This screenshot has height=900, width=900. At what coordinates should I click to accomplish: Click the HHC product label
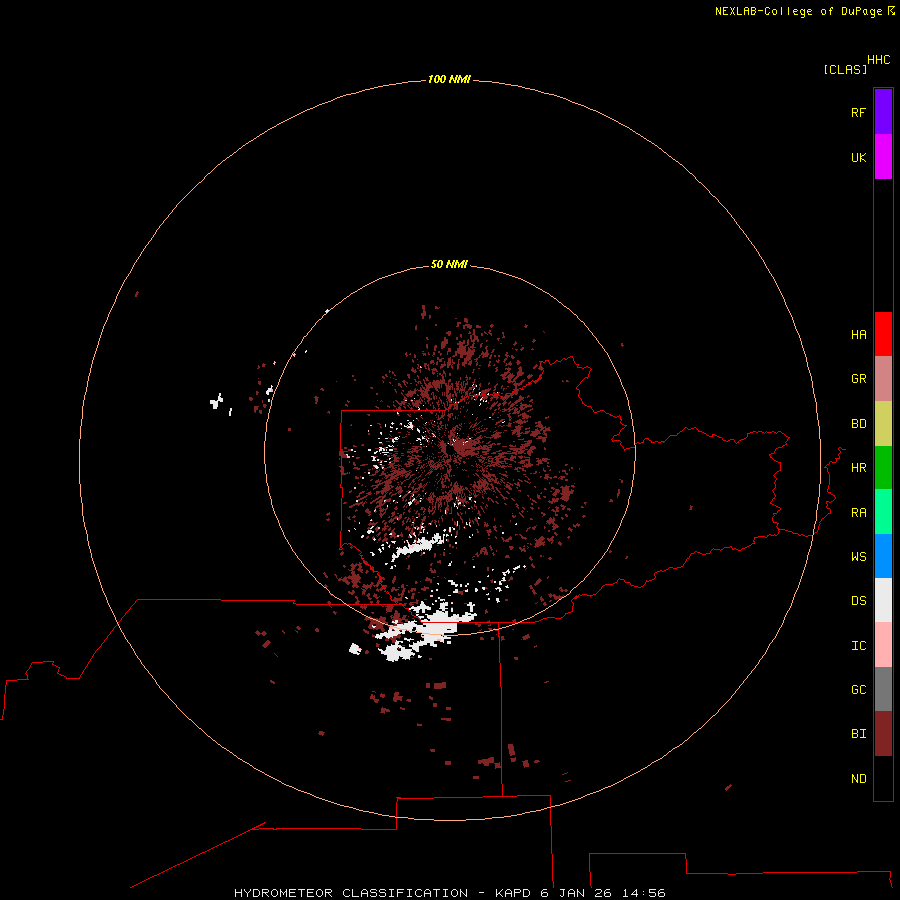[878, 60]
